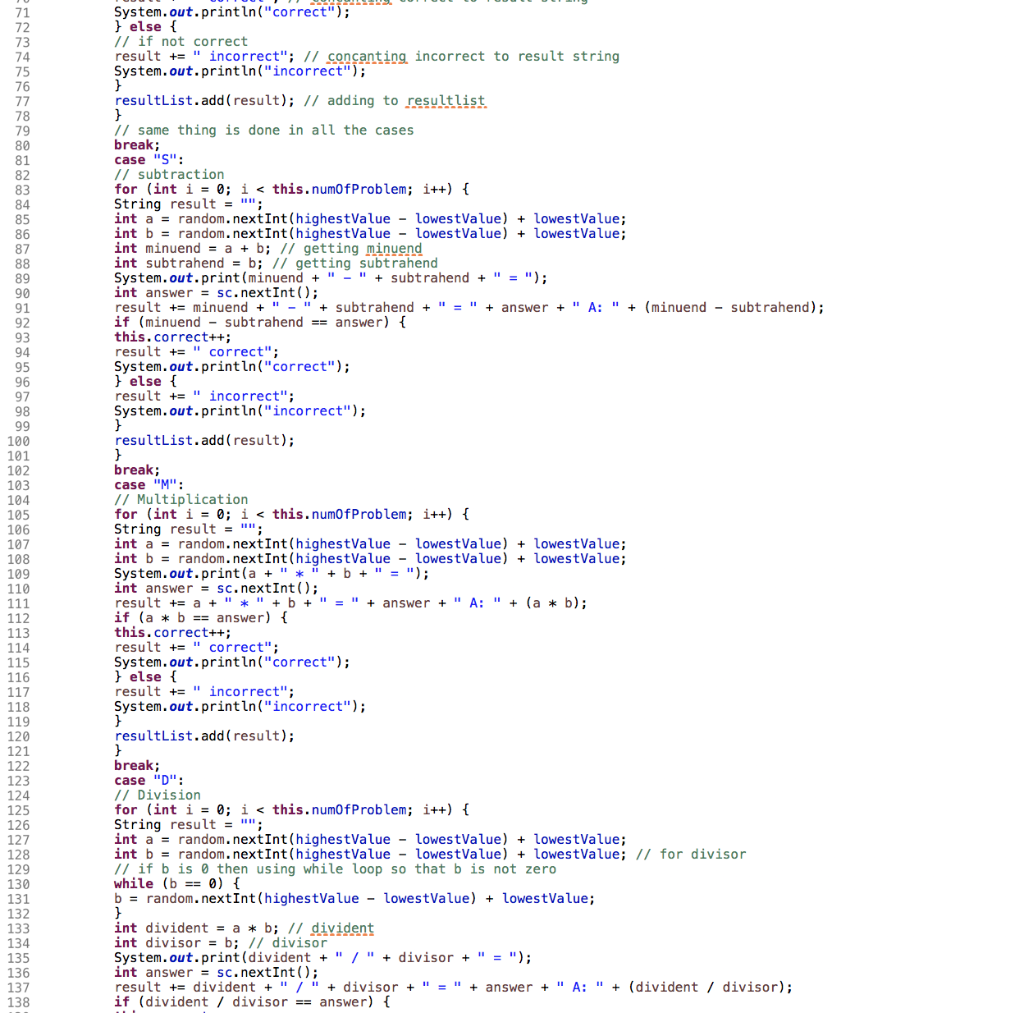Click the underlined word 'minuend' in line 87 comment
This screenshot has width=1024, height=1013.
click(393, 248)
